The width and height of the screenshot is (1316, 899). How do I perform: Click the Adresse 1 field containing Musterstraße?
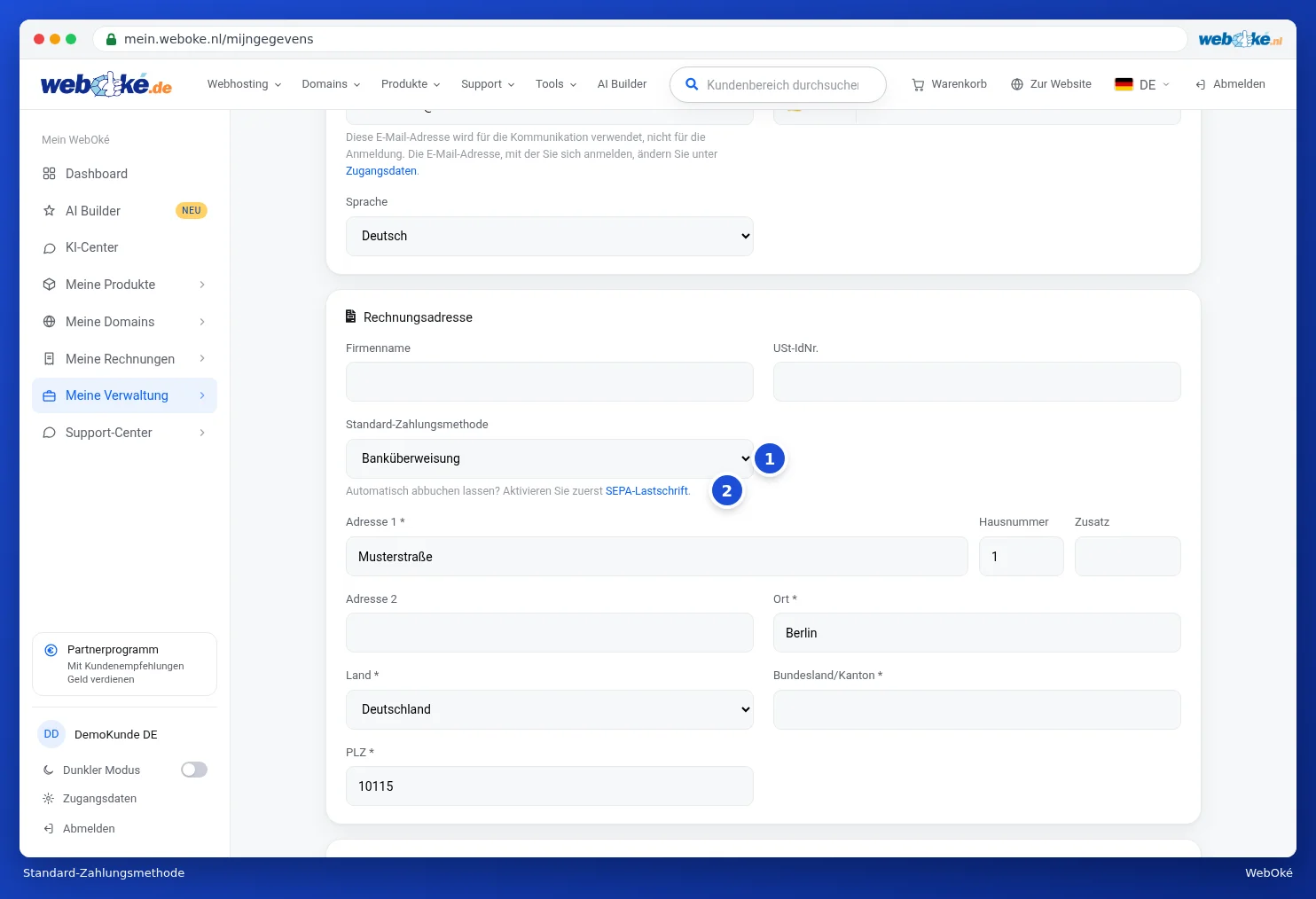tap(657, 557)
